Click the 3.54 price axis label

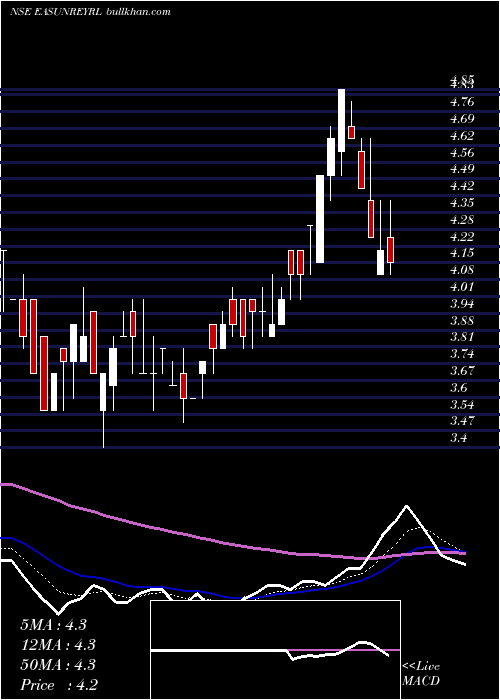click(x=462, y=404)
